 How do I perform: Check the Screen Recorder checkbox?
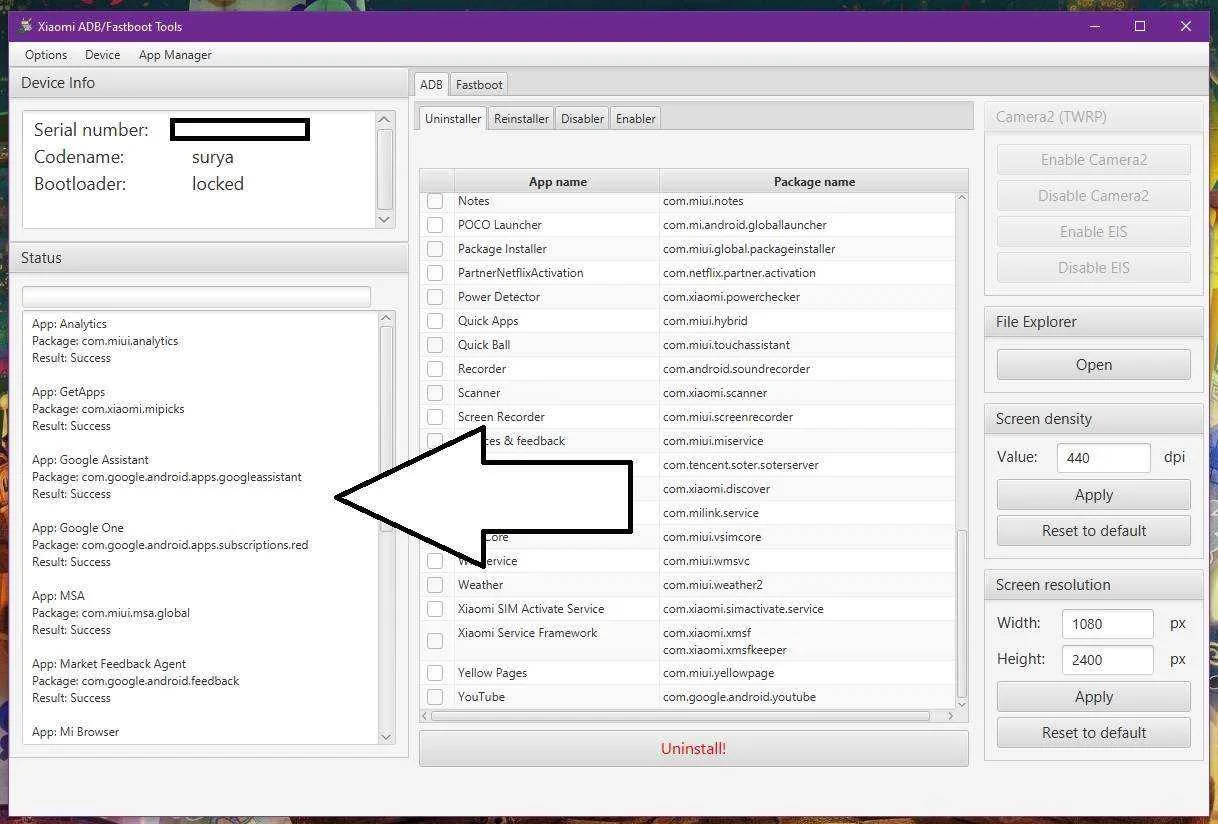click(435, 417)
